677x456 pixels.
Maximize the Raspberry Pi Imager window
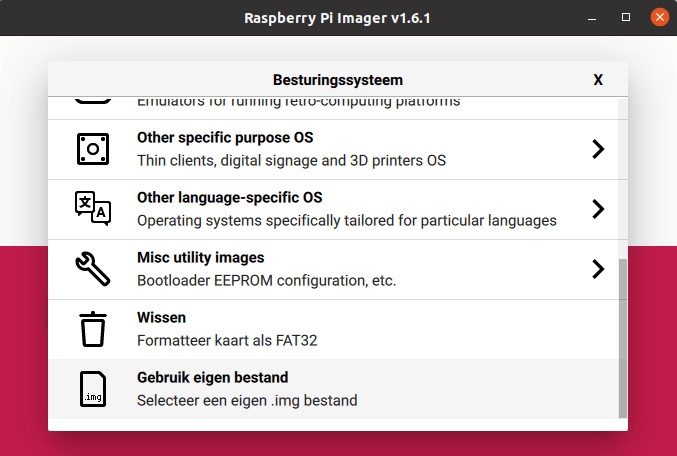626,18
